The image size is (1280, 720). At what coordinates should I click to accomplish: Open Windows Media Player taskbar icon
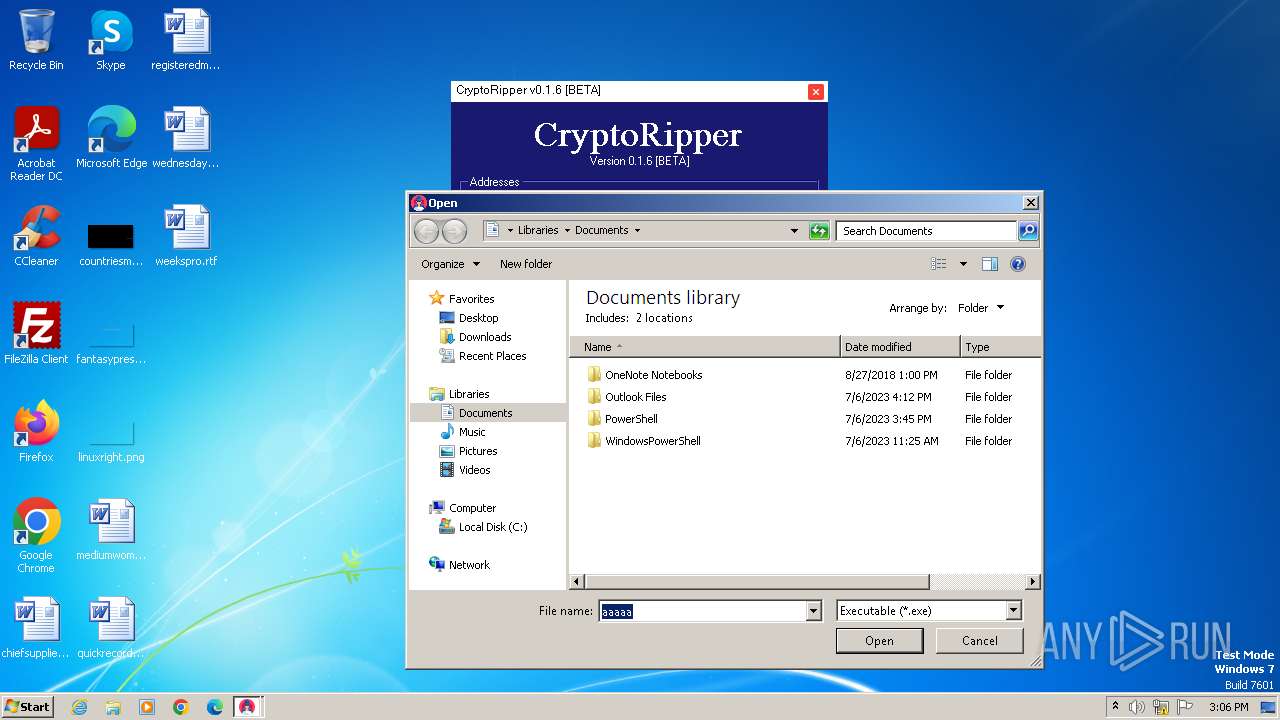point(147,707)
